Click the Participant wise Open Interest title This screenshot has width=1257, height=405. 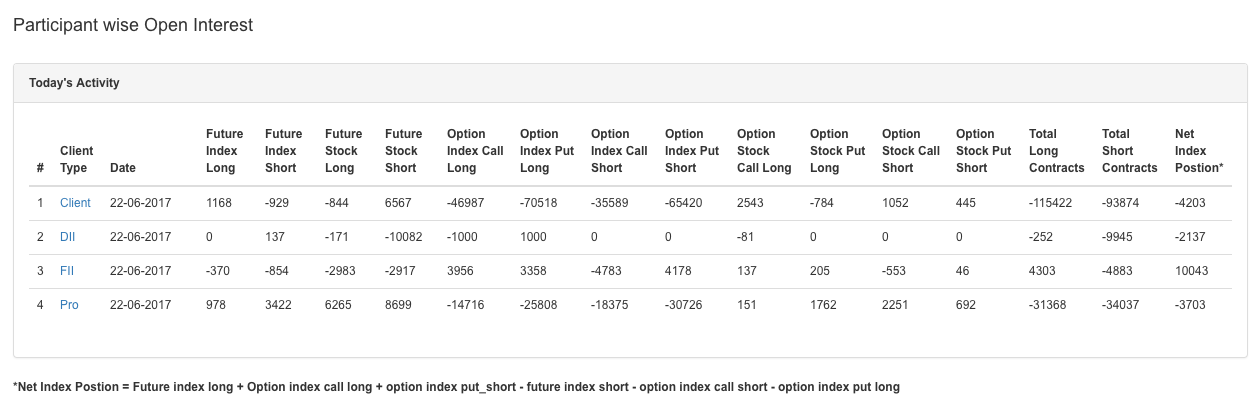pyautogui.click(x=133, y=25)
